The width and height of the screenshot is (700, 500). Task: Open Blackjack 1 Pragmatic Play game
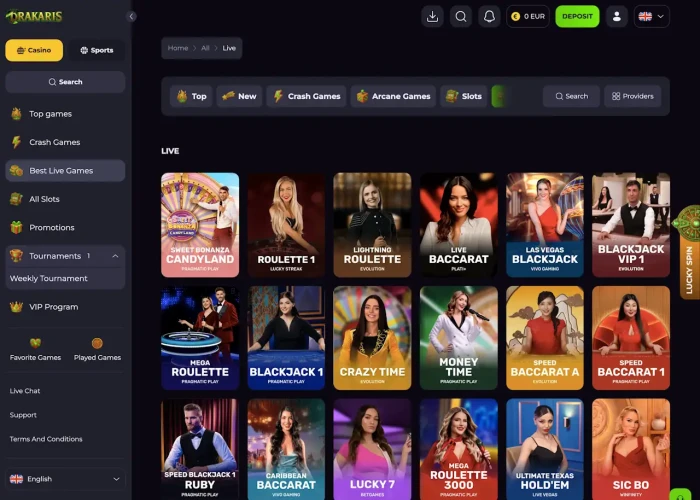click(x=286, y=338)
